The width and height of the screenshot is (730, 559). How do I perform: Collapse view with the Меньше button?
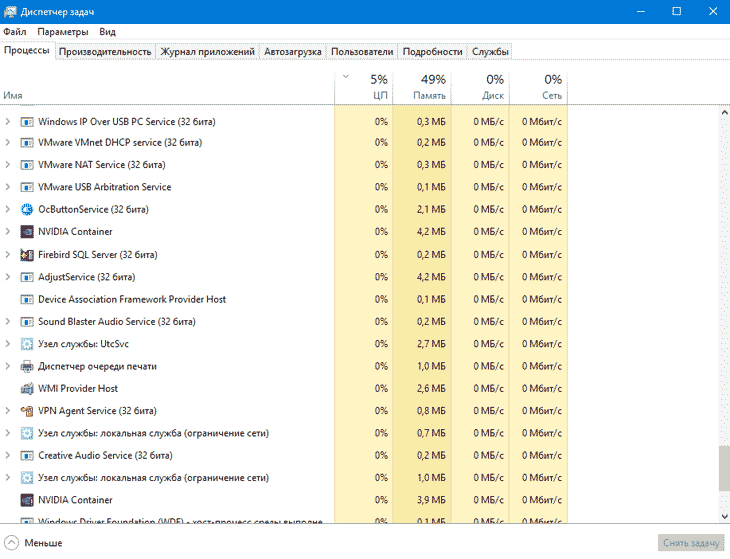pos(34,543)
